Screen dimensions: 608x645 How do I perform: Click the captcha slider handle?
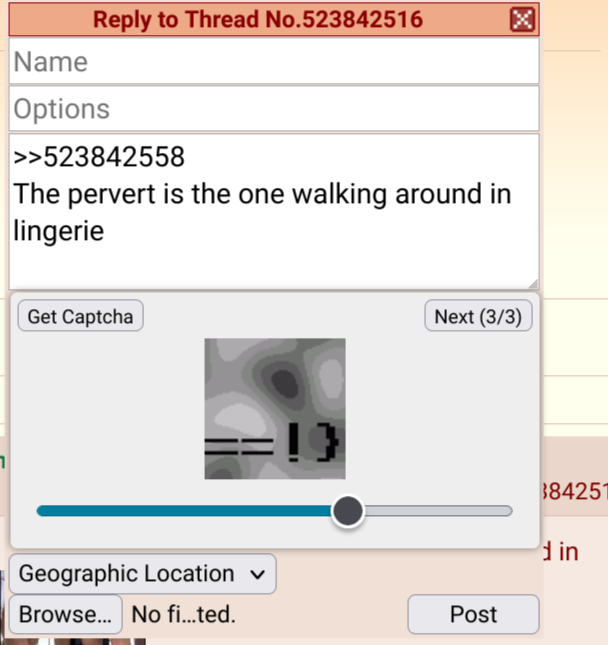[x=348, y=511]
